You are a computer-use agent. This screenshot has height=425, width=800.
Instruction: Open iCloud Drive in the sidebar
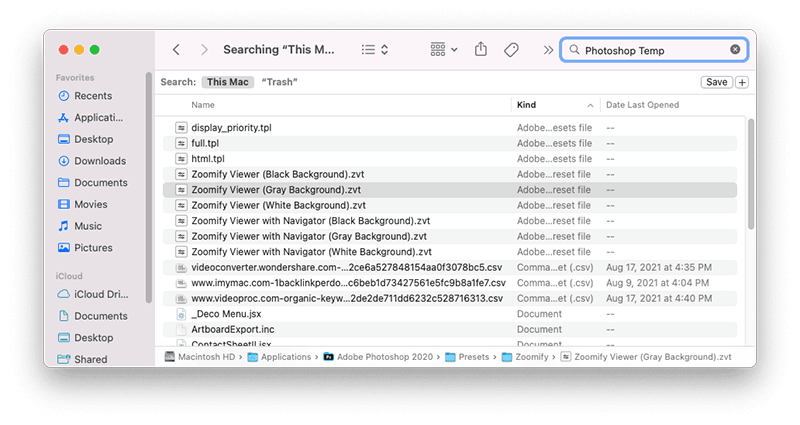point(93,294)
